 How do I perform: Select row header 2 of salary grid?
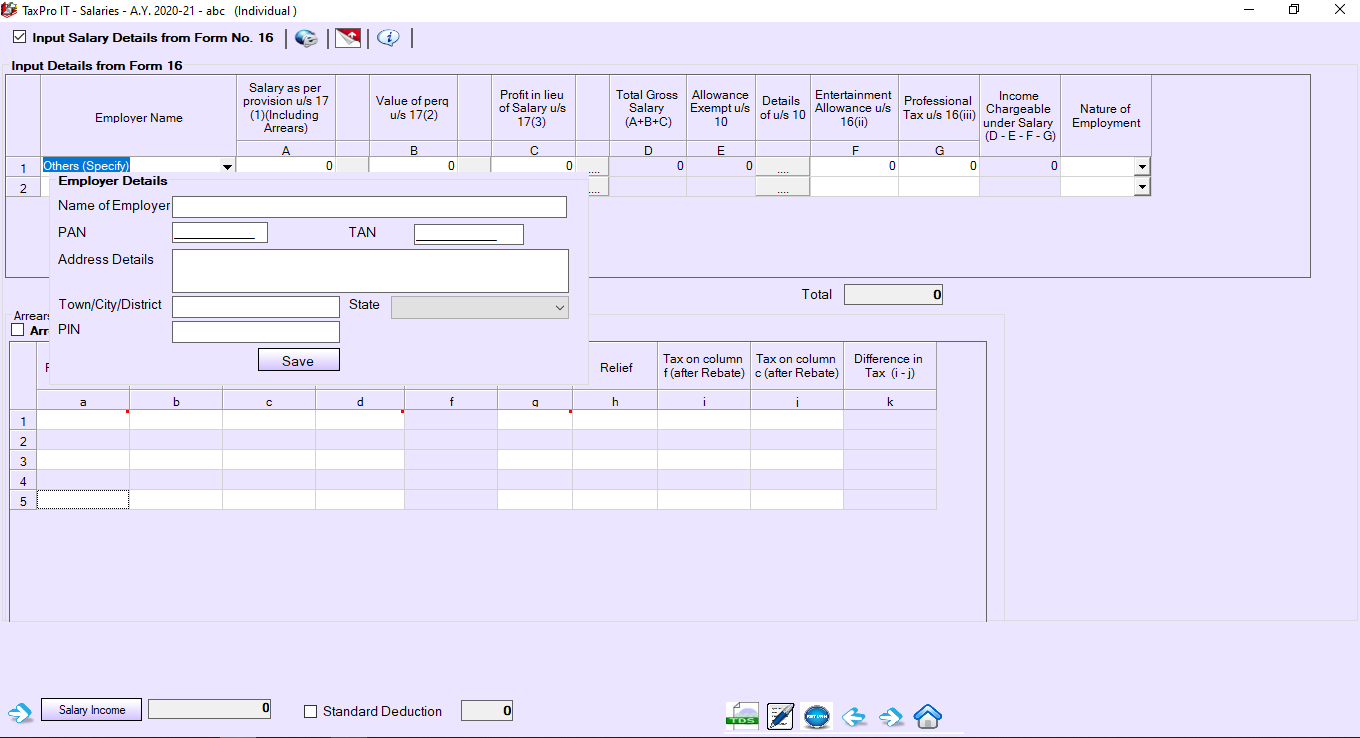(x=23, y=187)
